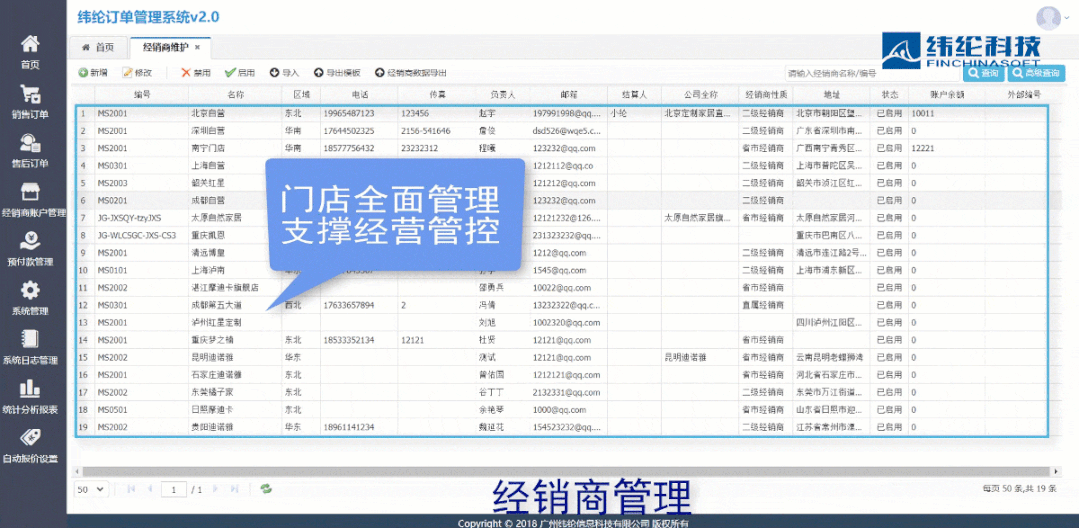Open 售后订单 in the sidebar
This screenshot has height=528, width=1079.
click(30, 151)
